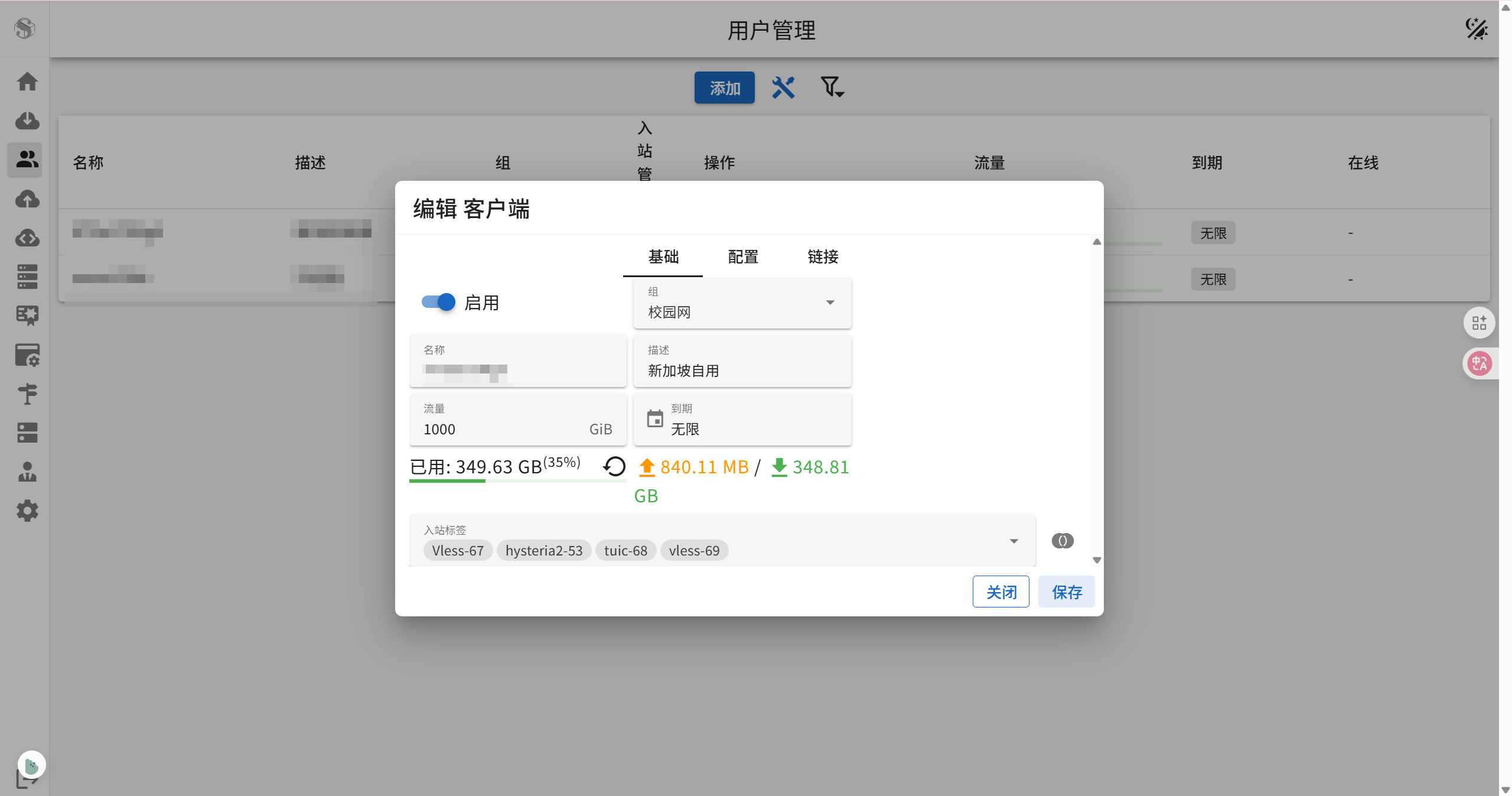1512x796 pixels.
Task: Open the users management sidebar icon
Action: [x=27, y=160]
